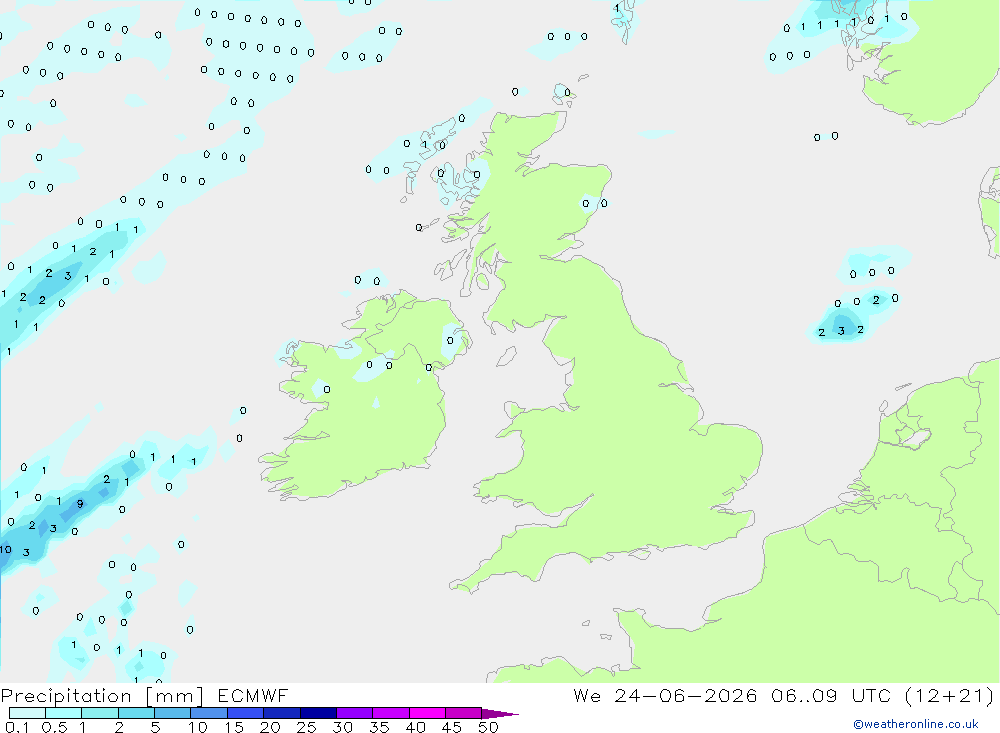The height and width of the screenshot is (733, 1000).
Task: Click the over-50 arrow tip of legend
Action: point(500,714)
